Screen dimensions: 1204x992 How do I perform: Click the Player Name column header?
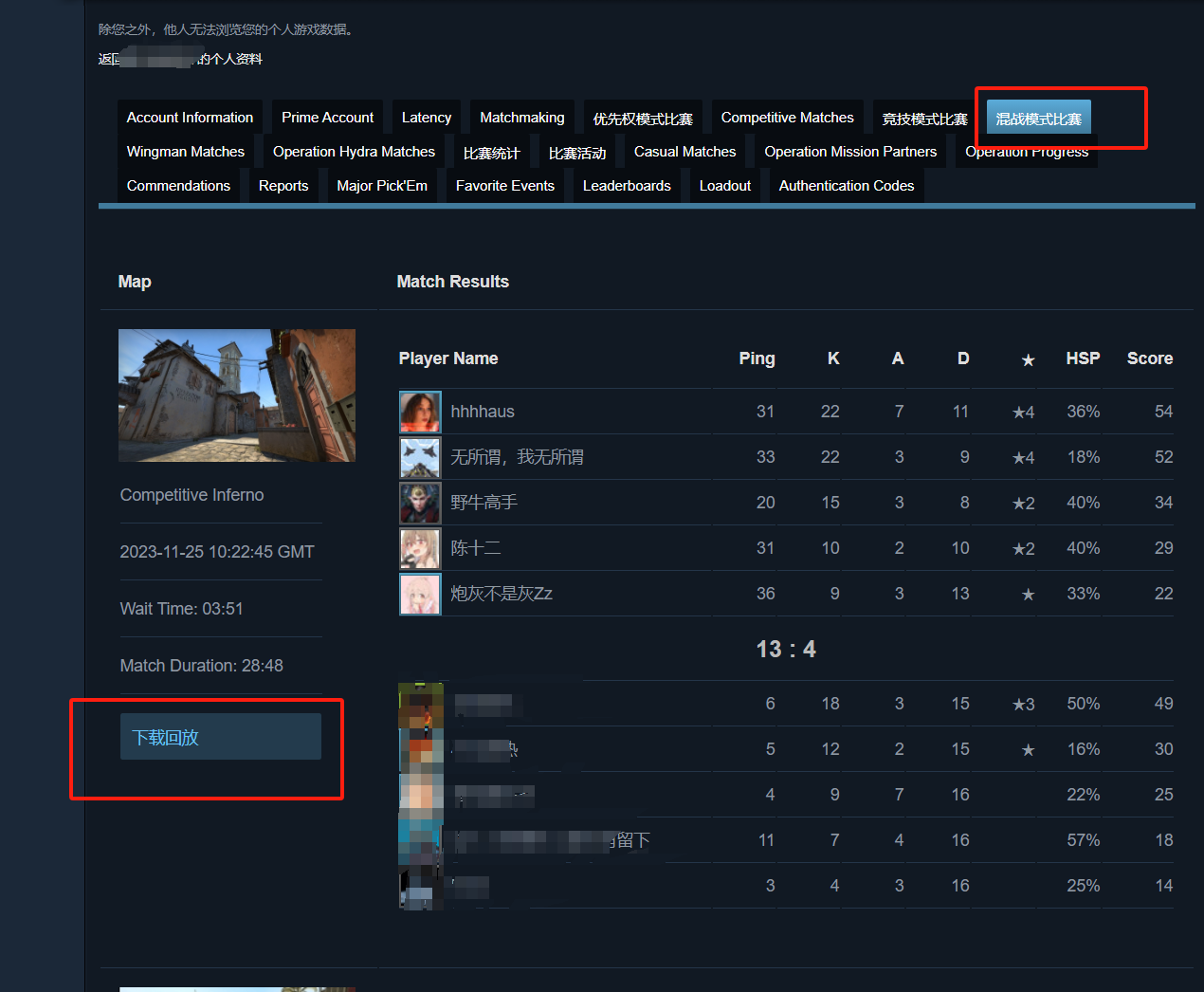pyautogui.click(x=448, y=358)
